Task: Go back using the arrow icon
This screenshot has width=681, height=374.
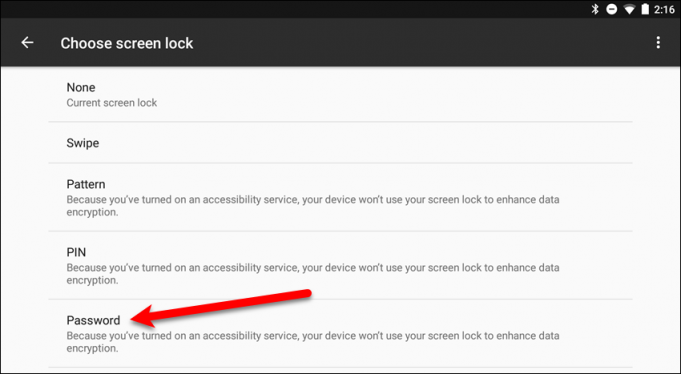Action: (27, 43)
